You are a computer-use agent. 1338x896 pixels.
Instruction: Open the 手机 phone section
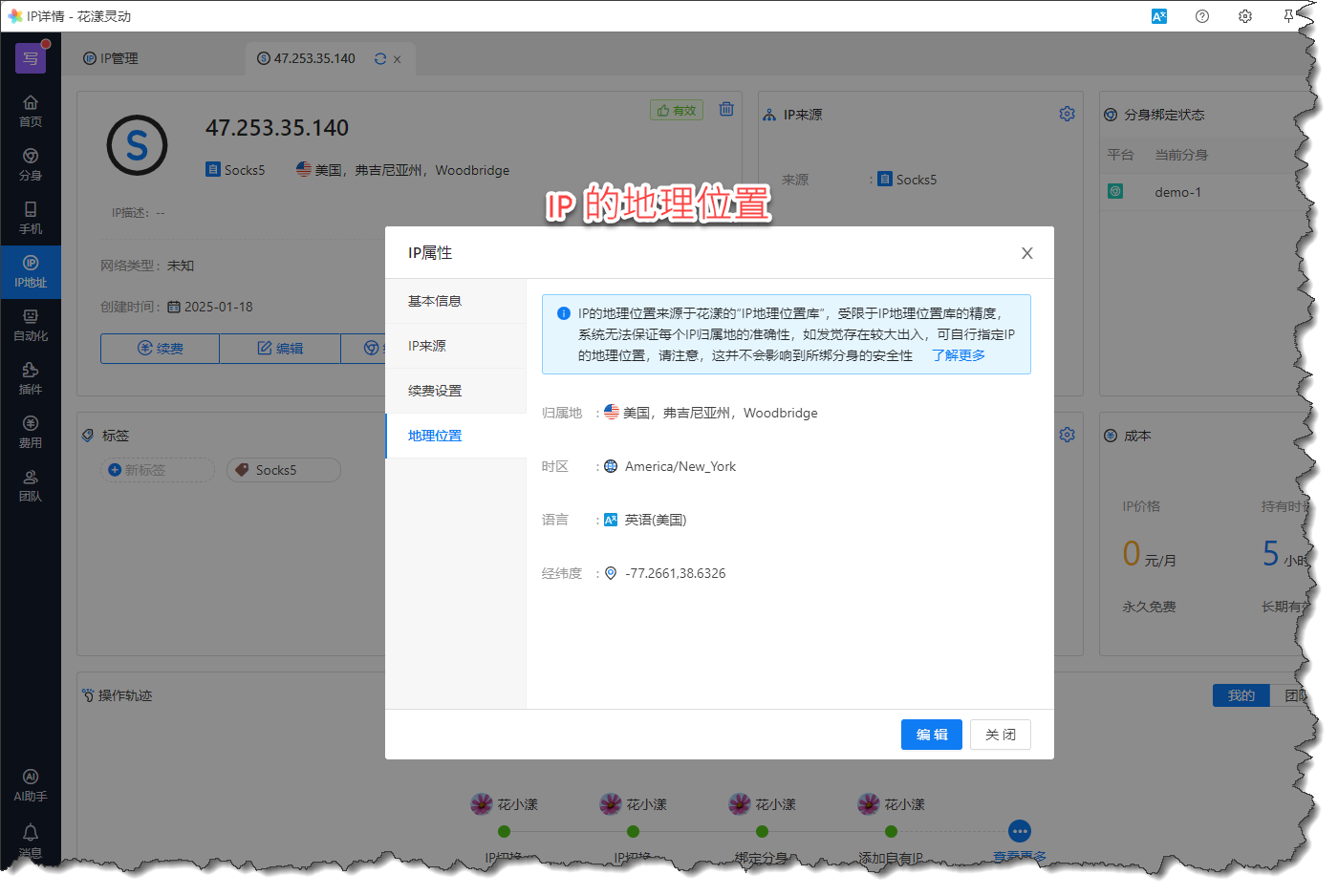[31, 217]
